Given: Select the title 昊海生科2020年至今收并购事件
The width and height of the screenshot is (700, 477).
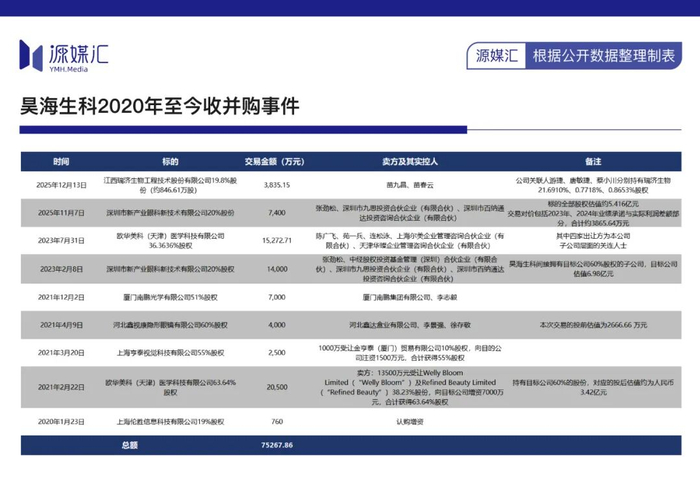Looking at the screenshot, I should [160, 106].
